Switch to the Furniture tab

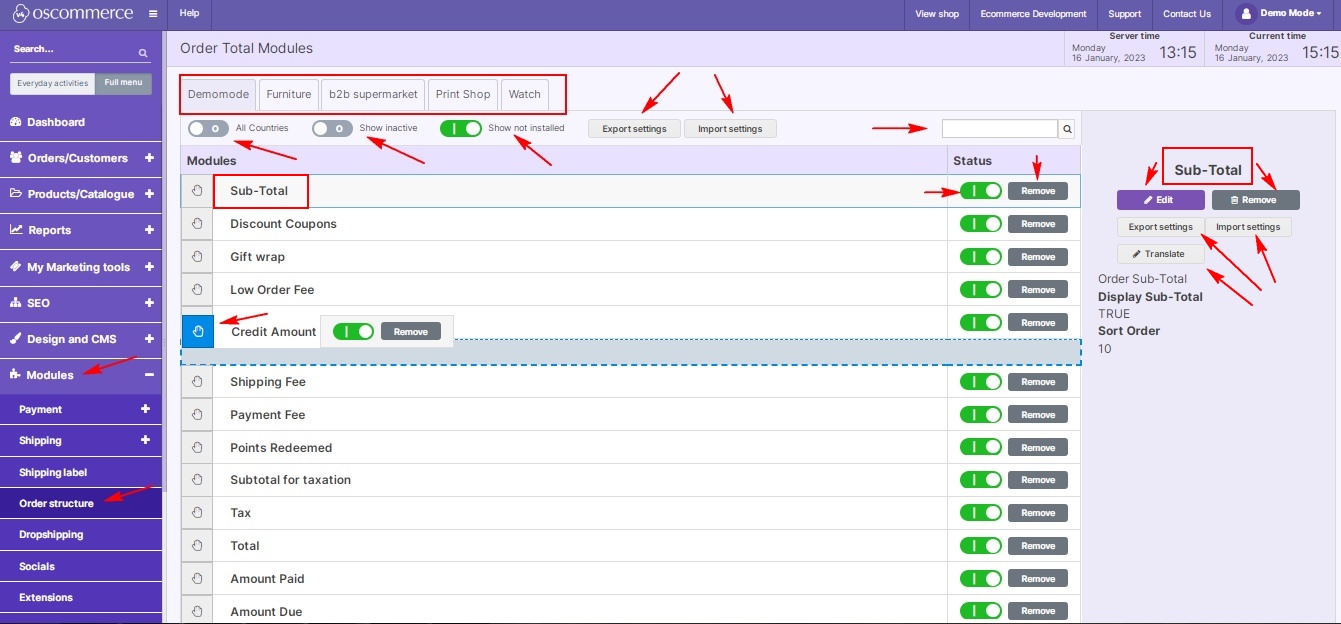(288, 94)
